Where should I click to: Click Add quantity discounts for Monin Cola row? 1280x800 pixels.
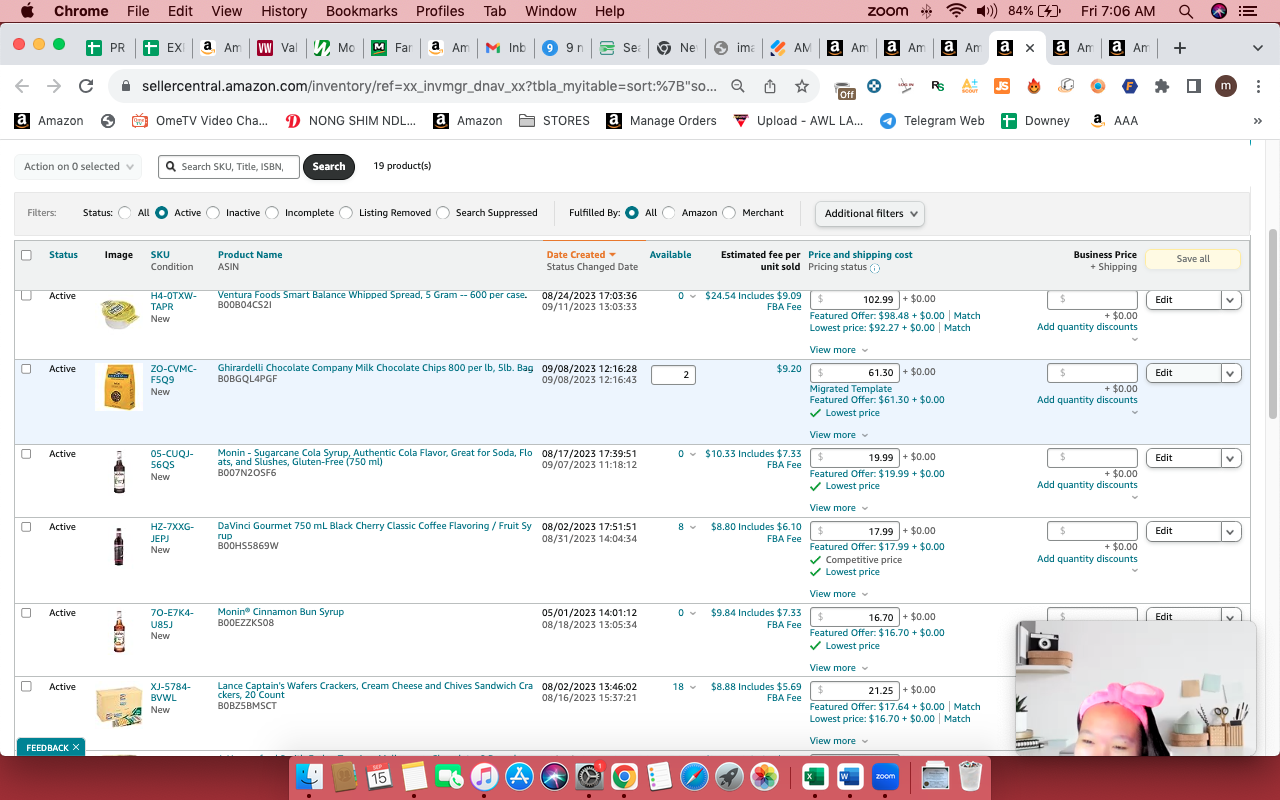[1087, 485]
